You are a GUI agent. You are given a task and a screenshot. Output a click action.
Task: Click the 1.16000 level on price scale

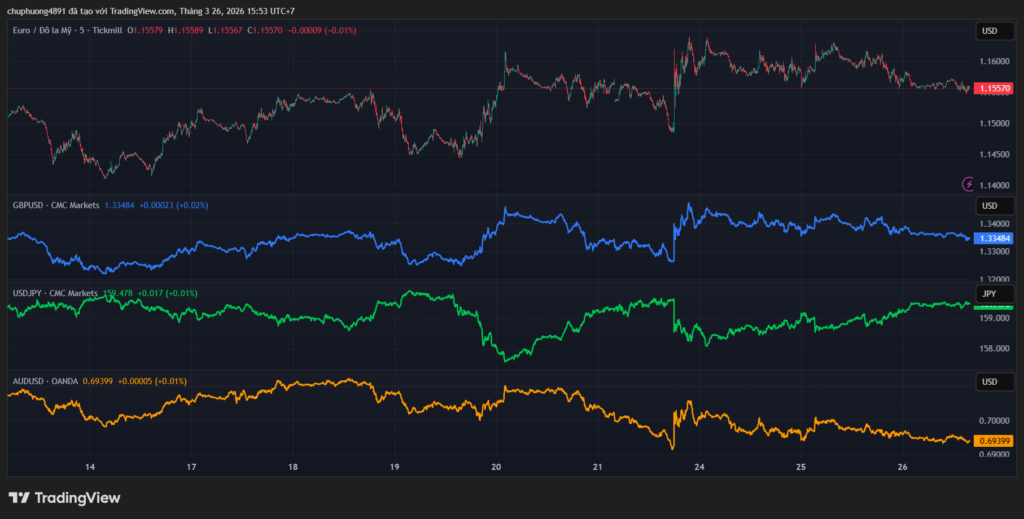tap(994, 62)
